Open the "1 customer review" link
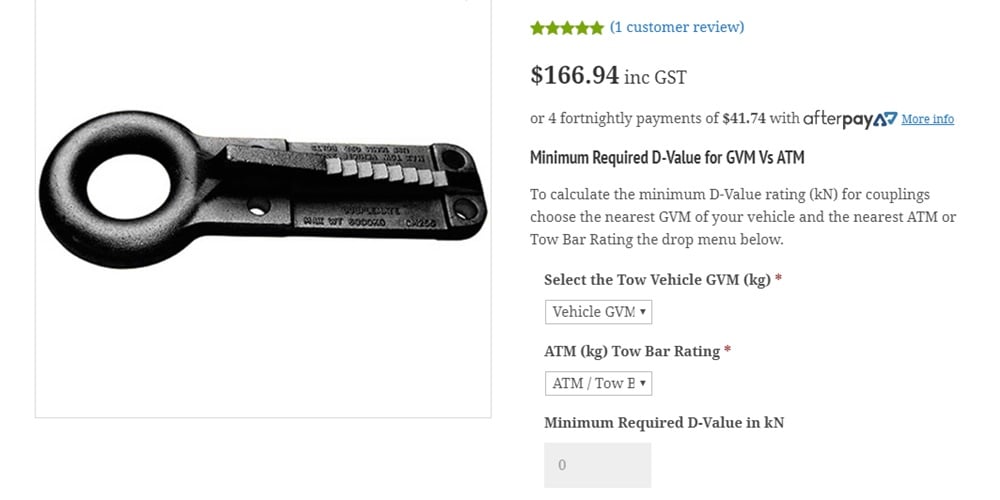Image resolution: width=1000 pixels, height=500 pixels. point(677,27)
